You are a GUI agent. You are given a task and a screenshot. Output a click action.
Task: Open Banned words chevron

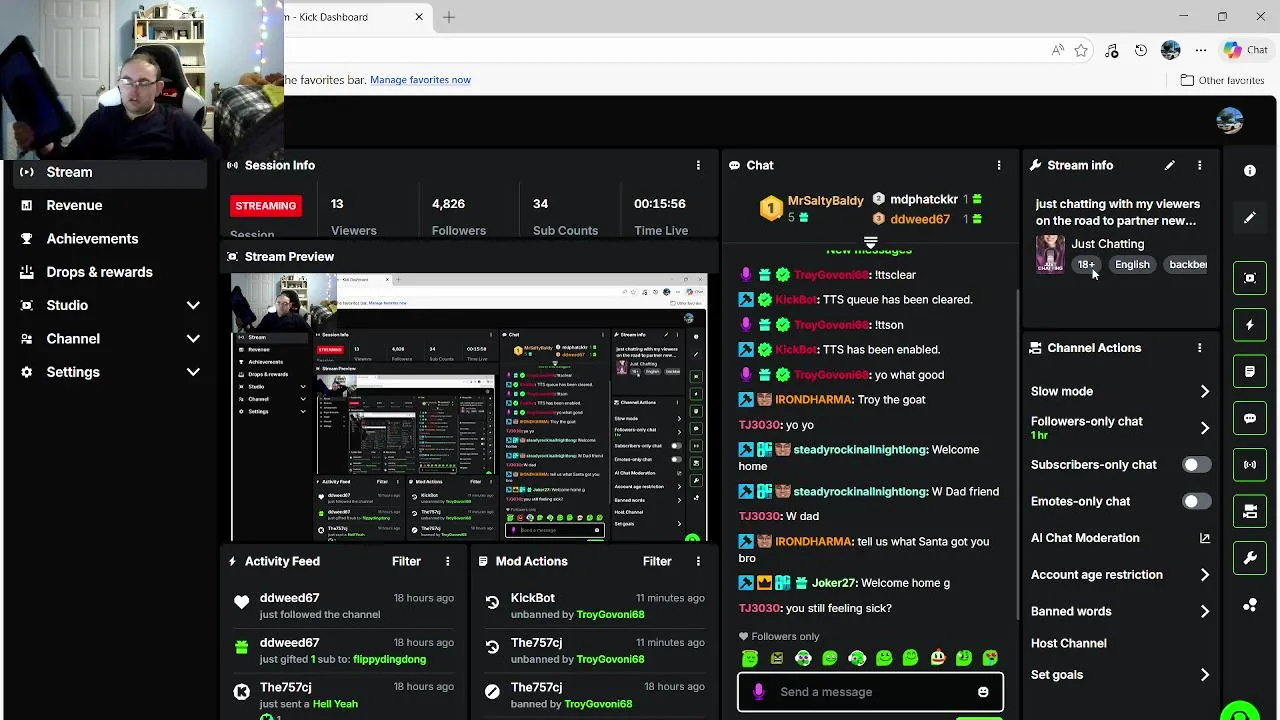coord(1204,611)
